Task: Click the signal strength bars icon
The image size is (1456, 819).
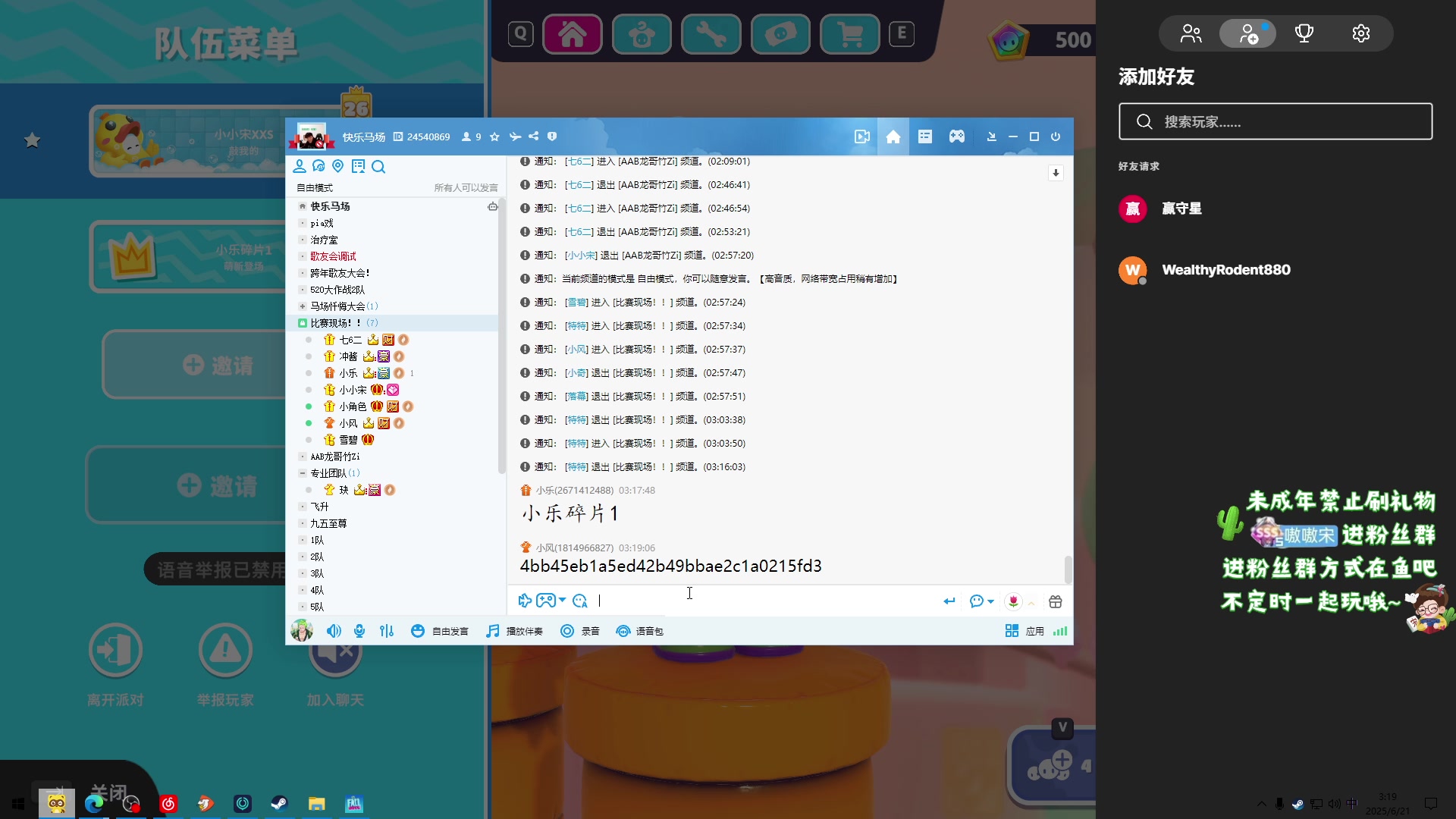Action: tap(1060, 631)
